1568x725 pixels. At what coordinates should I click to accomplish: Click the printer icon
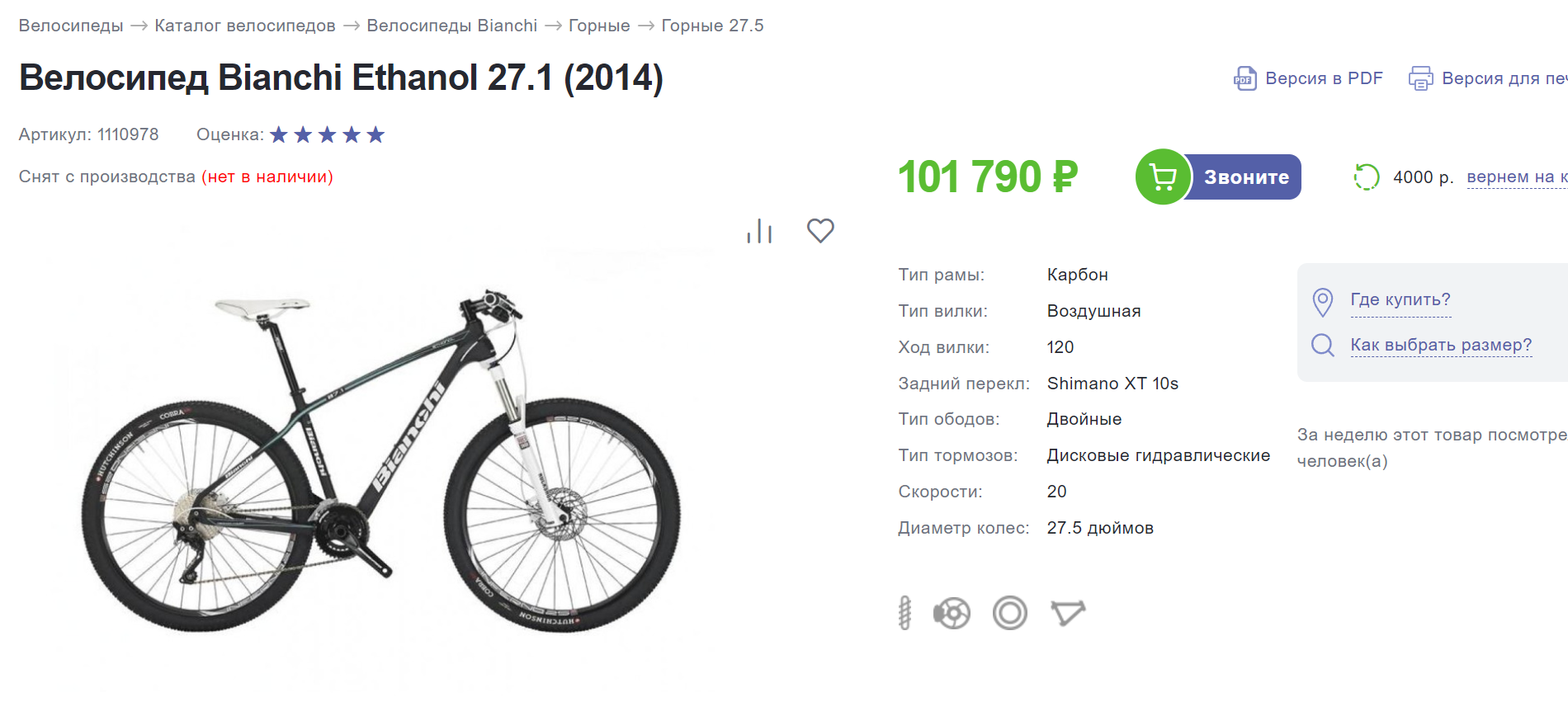coord(1420,78)
